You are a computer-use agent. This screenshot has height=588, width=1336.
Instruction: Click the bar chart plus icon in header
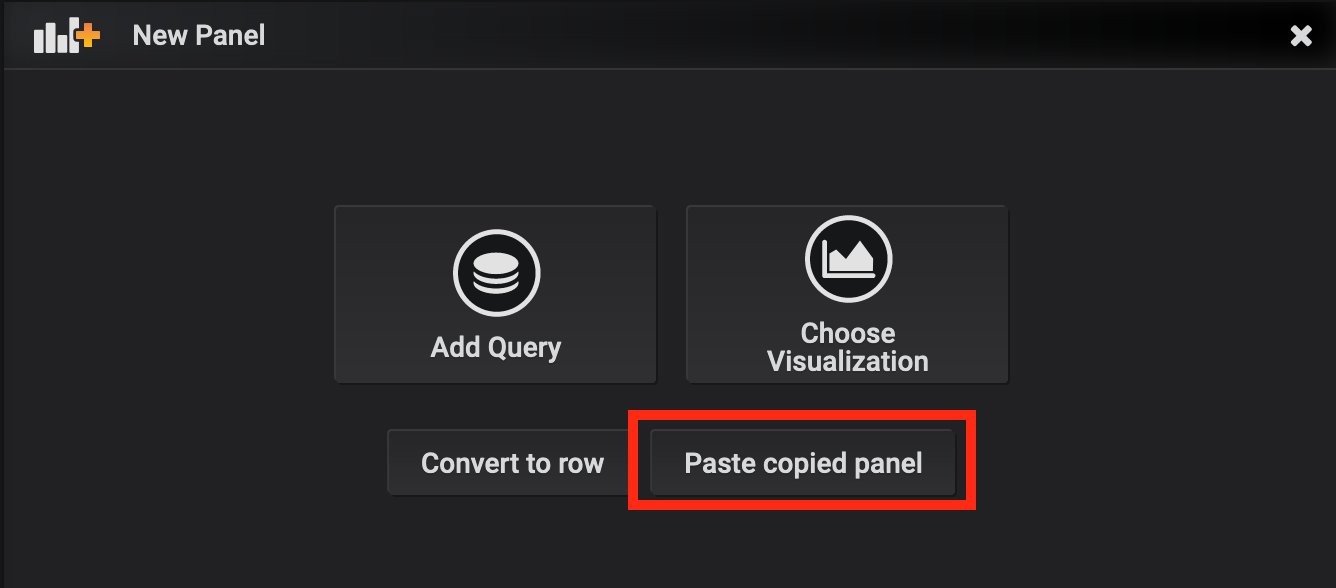pos(66,36)
